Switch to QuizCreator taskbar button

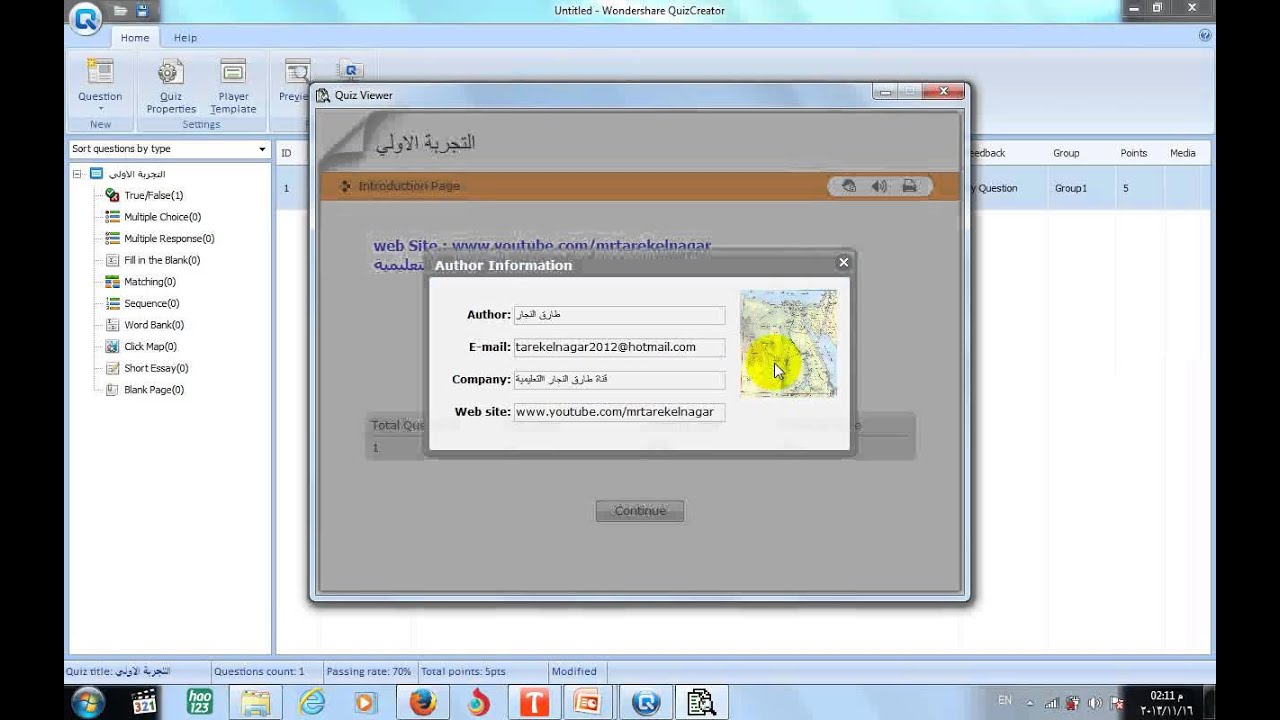646,702
